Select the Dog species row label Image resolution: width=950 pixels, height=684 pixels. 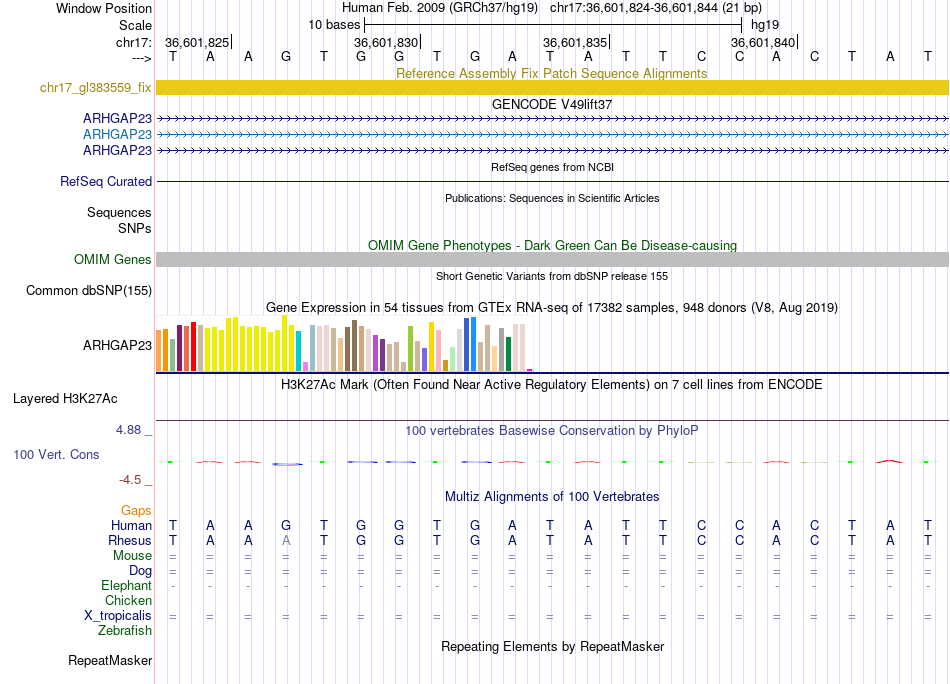point(141,571)
